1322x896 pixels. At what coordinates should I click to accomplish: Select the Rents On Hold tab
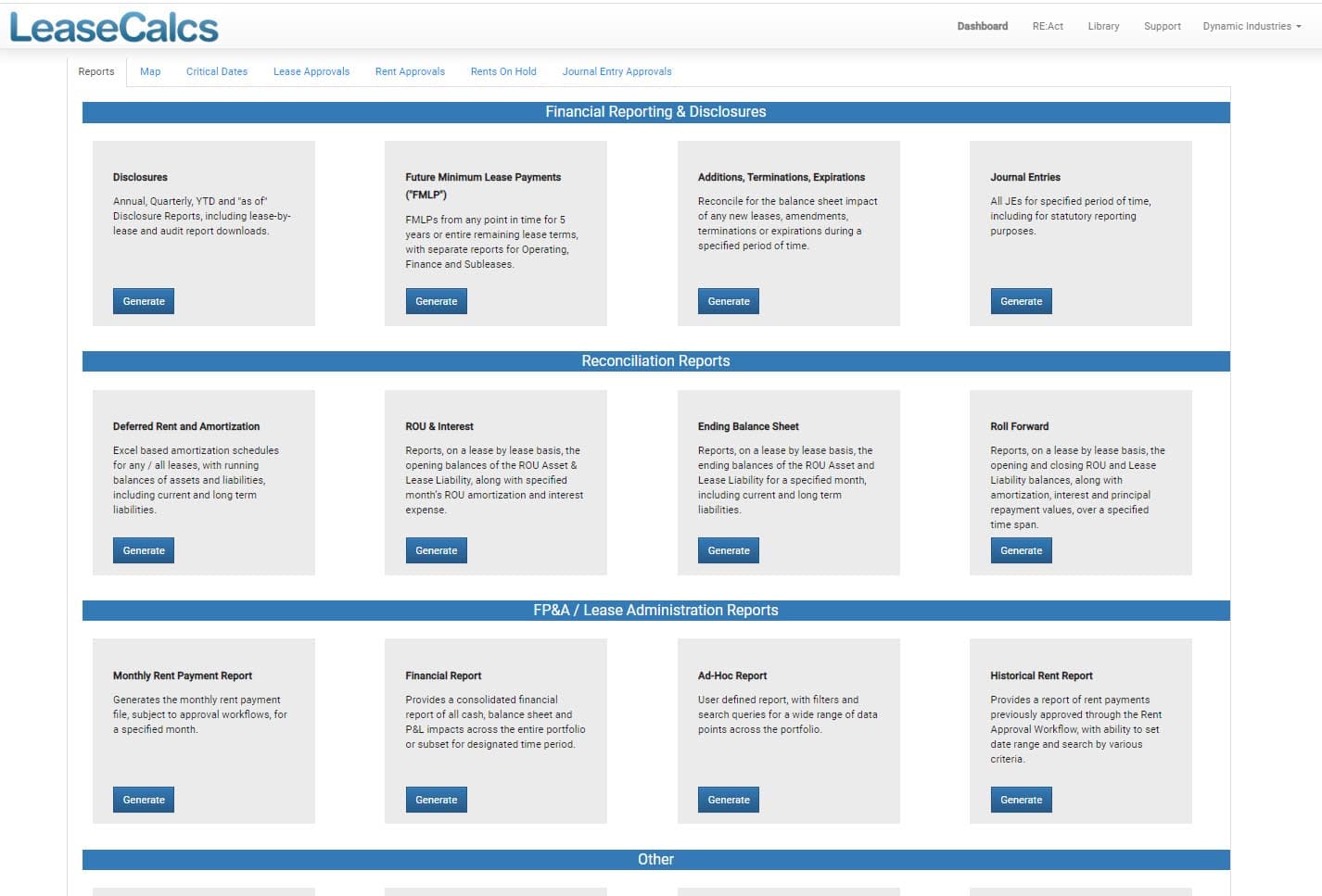pos(503,71)
